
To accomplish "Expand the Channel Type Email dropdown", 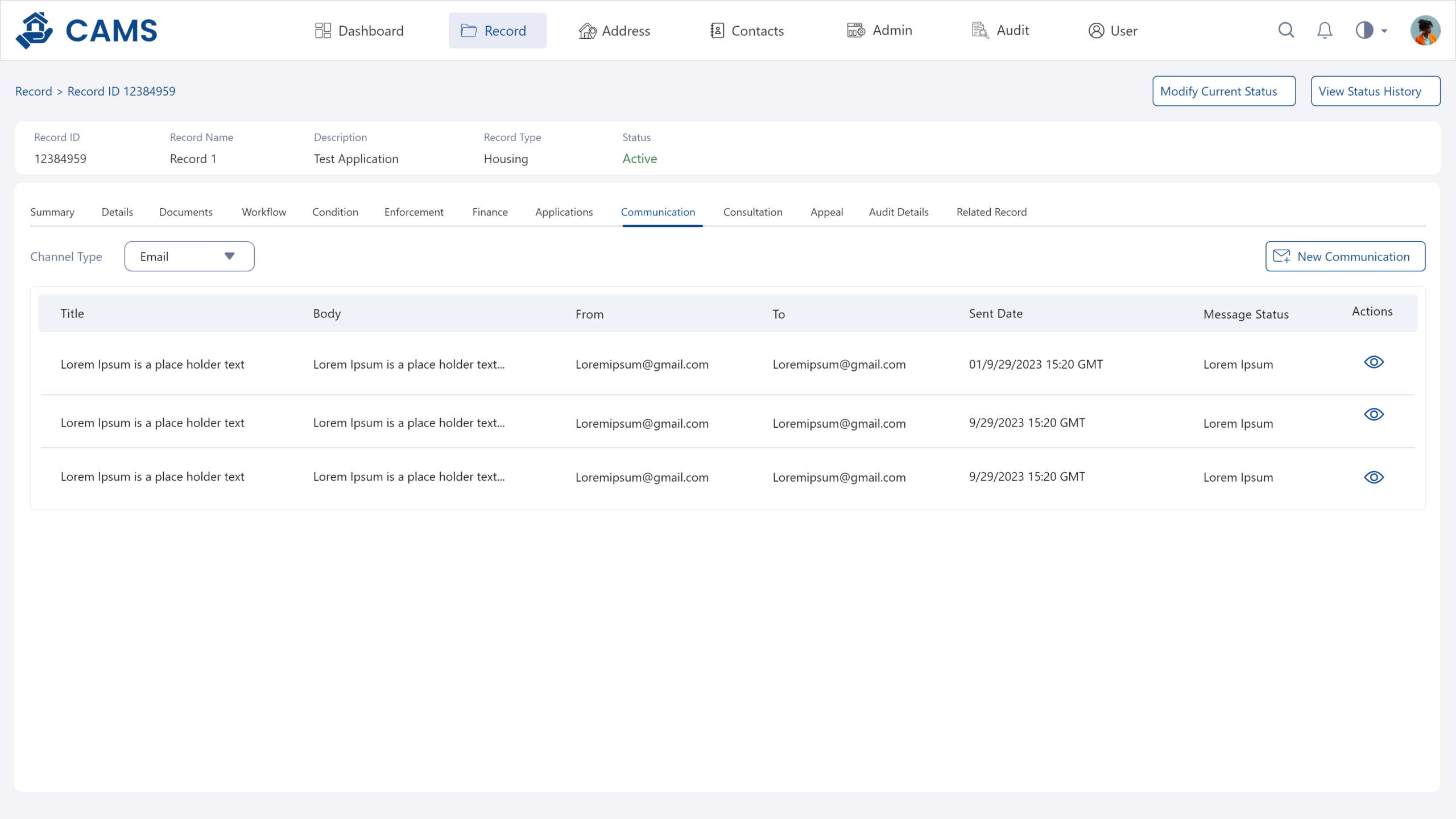I will tap(189, 257).
